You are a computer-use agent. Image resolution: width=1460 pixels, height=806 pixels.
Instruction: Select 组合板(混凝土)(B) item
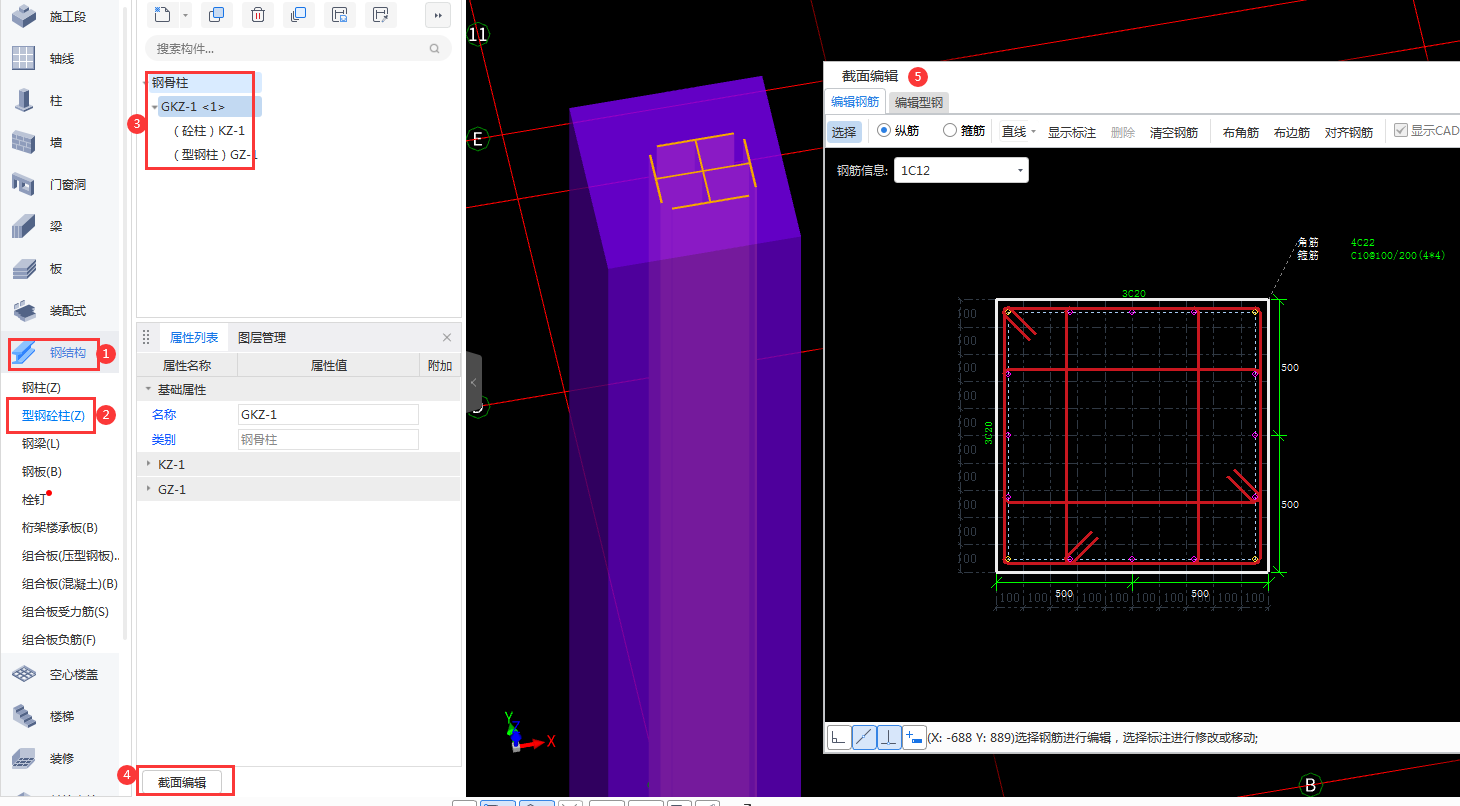70,584
